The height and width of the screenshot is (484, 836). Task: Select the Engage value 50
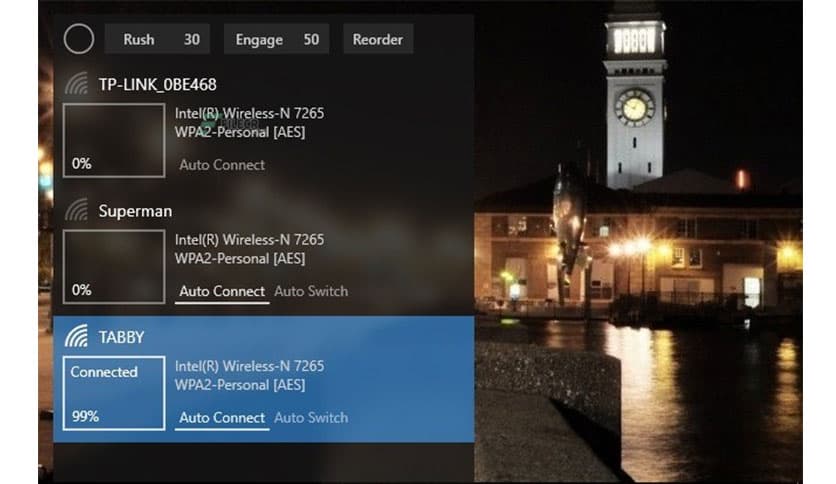(x=311, y=39)
